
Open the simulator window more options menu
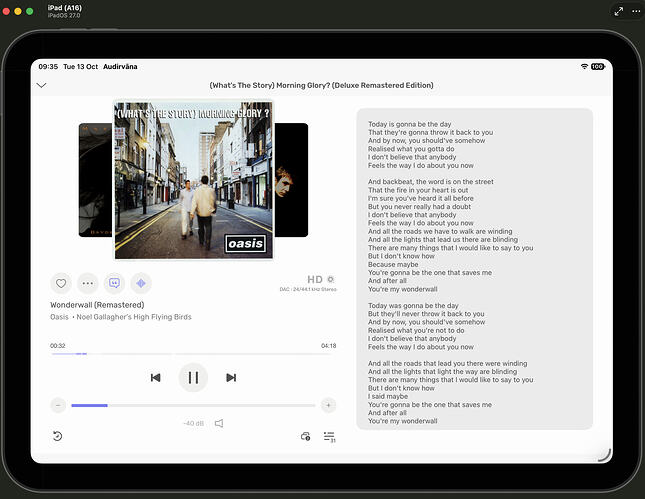[x=636, y=12]
